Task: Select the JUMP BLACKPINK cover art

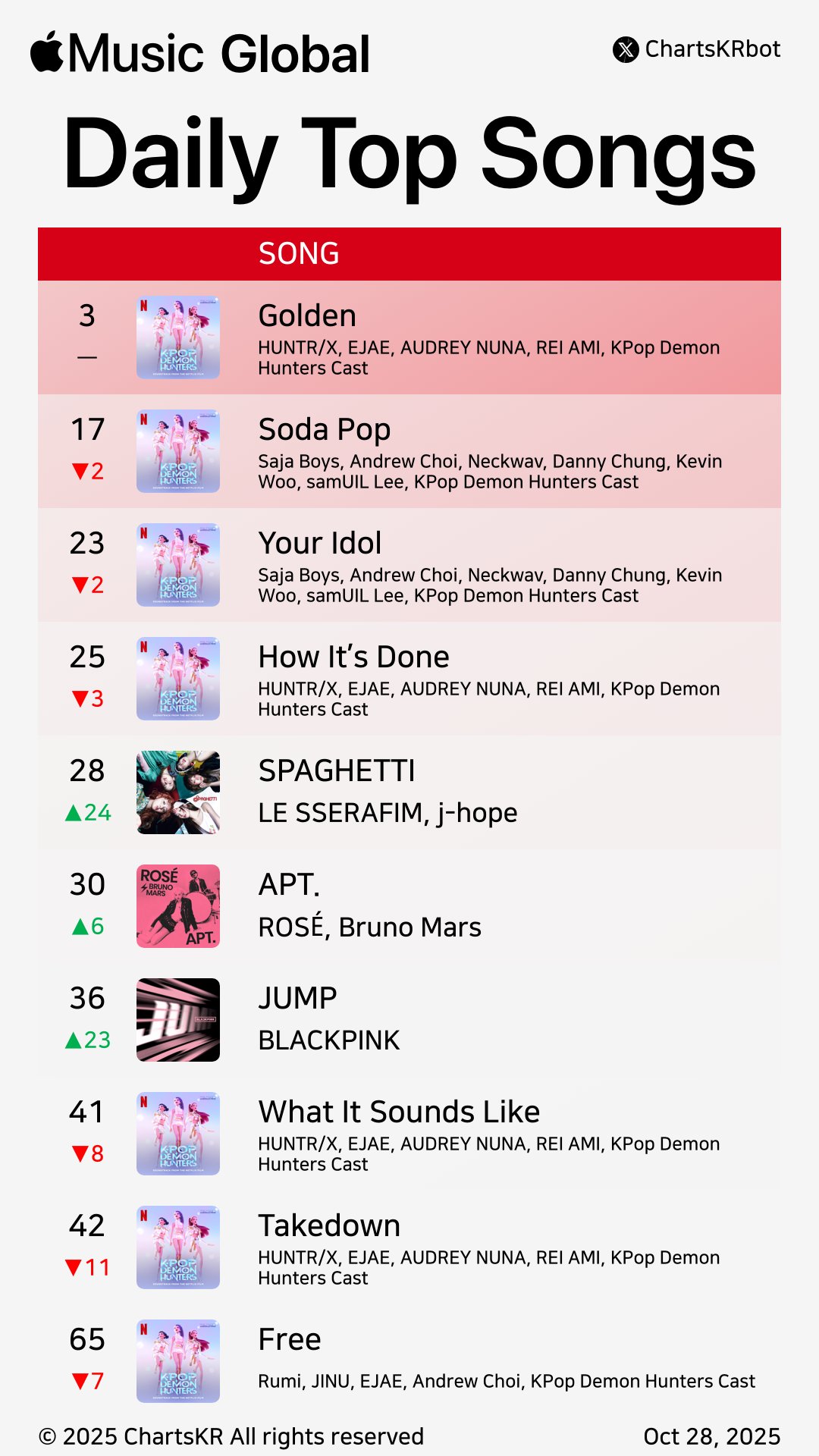Action: tap(178, 1020)
